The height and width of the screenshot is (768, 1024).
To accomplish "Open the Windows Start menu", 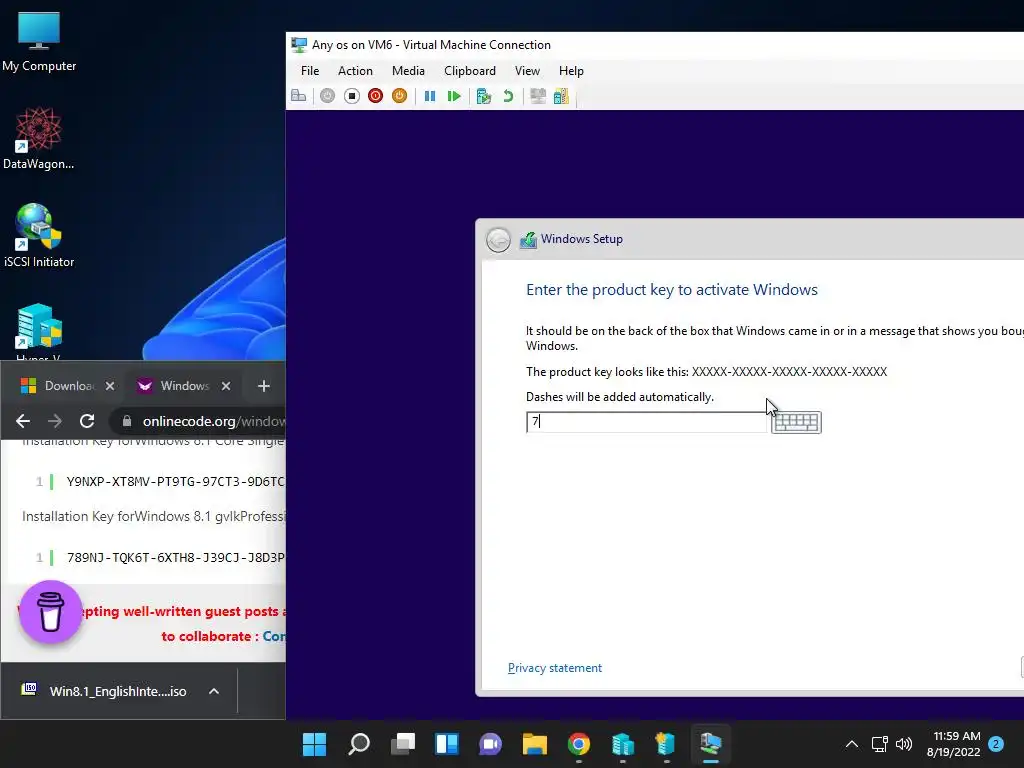I will click(314, 744).
